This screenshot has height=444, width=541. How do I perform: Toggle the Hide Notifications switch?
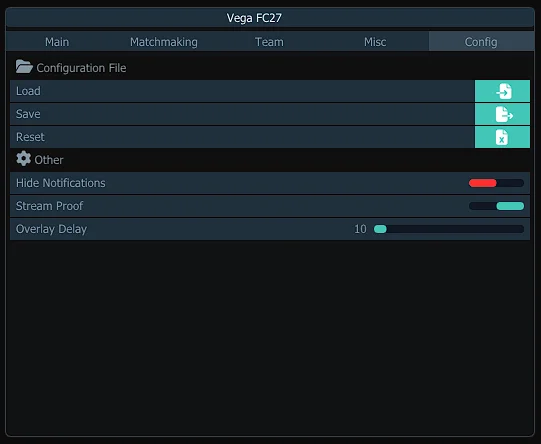[496, 183]
